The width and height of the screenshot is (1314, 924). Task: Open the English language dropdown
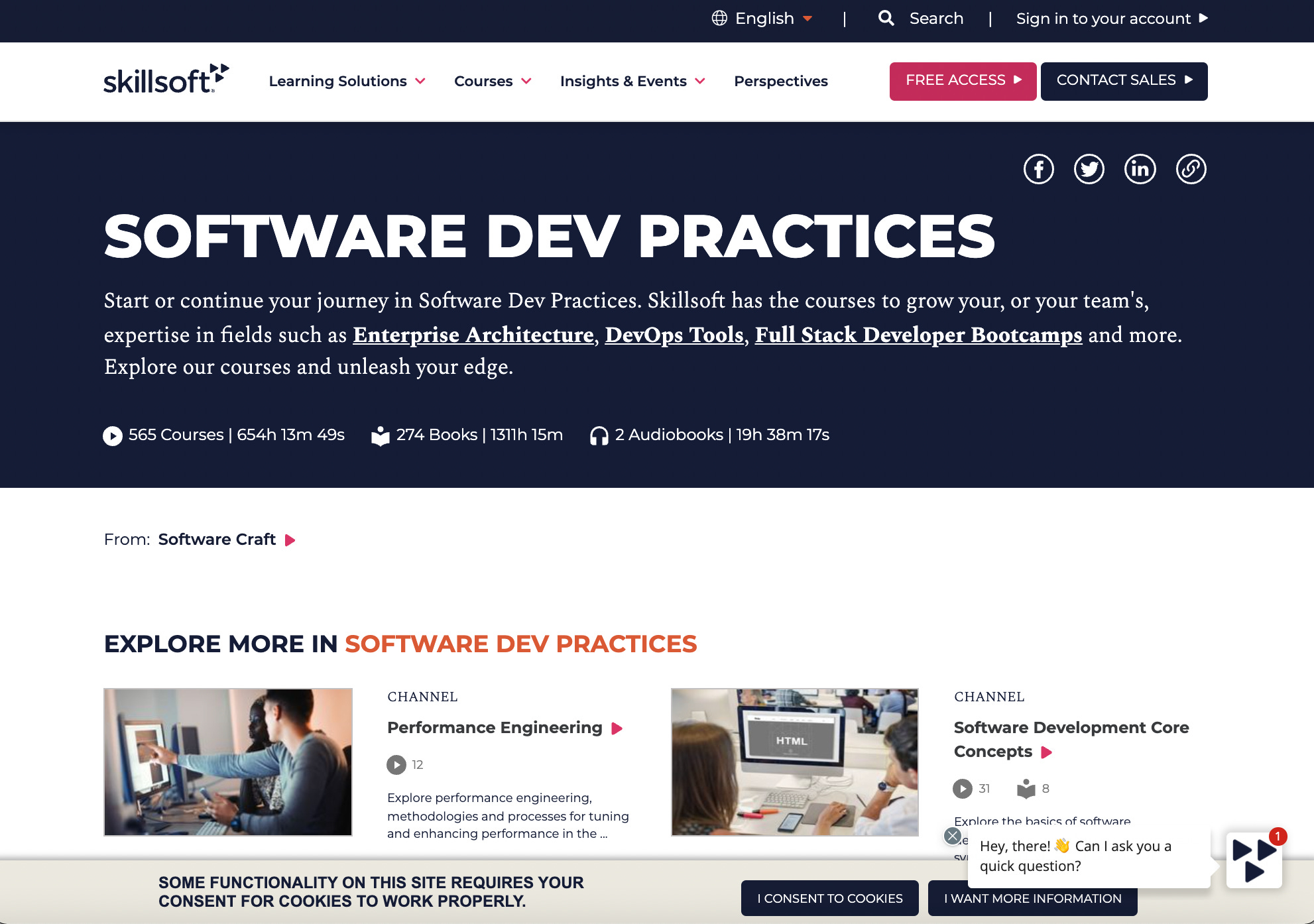point(762,18)
